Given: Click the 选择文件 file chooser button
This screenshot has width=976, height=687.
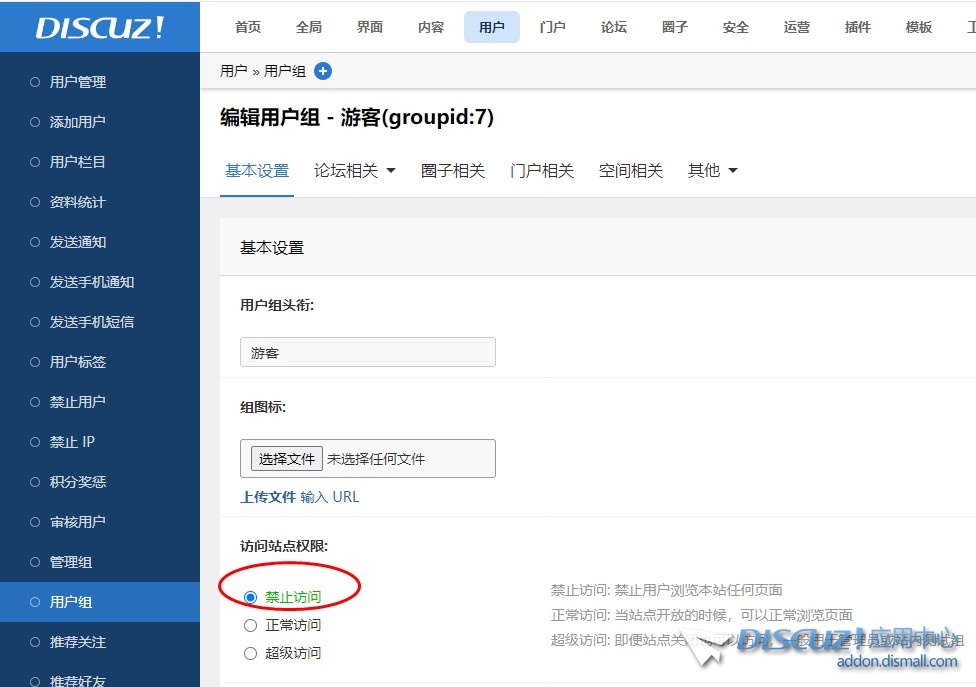Looking at the screenshot, I should tap(286, 458).
